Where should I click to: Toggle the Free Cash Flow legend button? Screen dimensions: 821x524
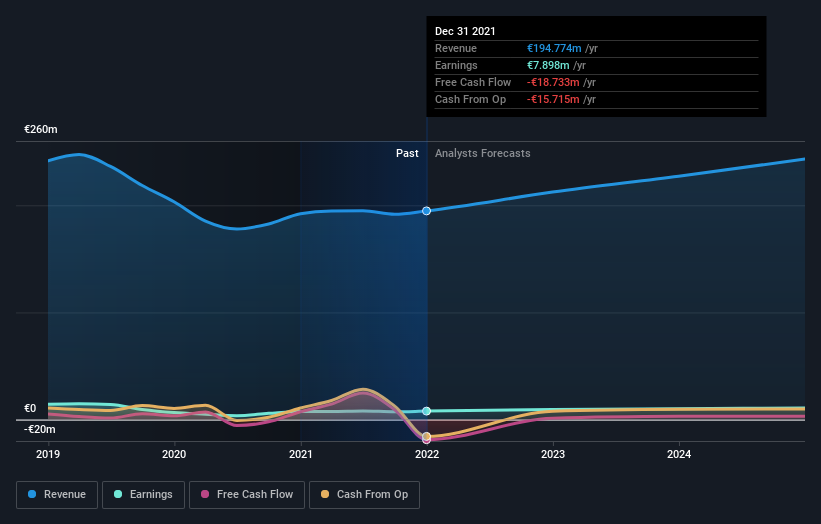click(x=247, y=495)
